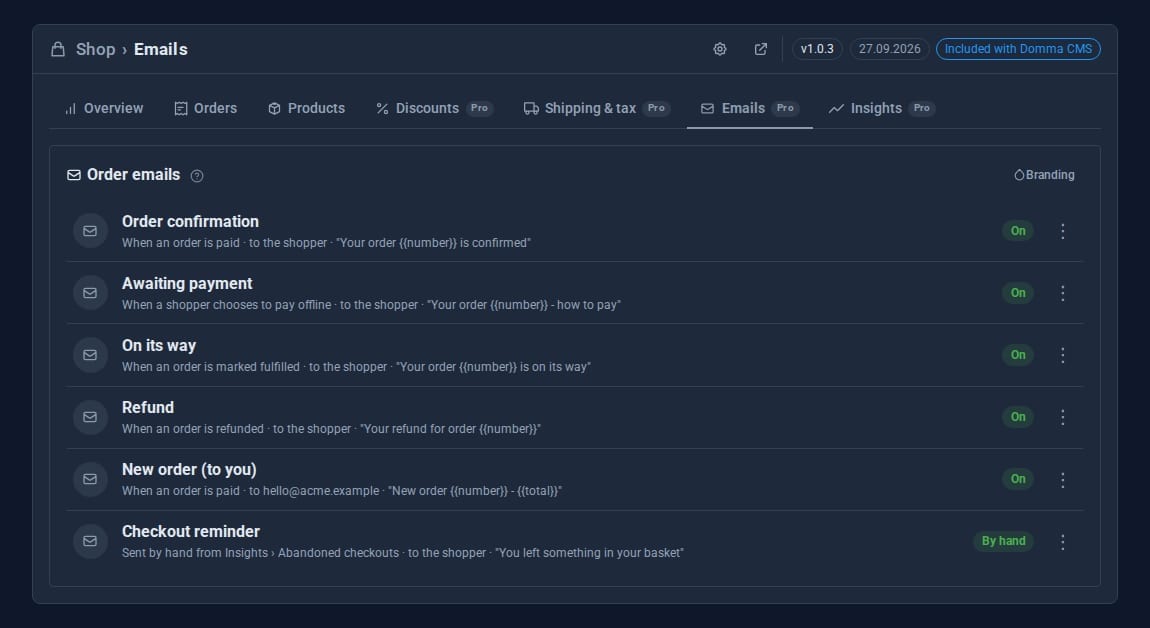Toggle the On status for Order confirmation
The width and height of the screenshot is (1150, 628).
click(1018, 231)
